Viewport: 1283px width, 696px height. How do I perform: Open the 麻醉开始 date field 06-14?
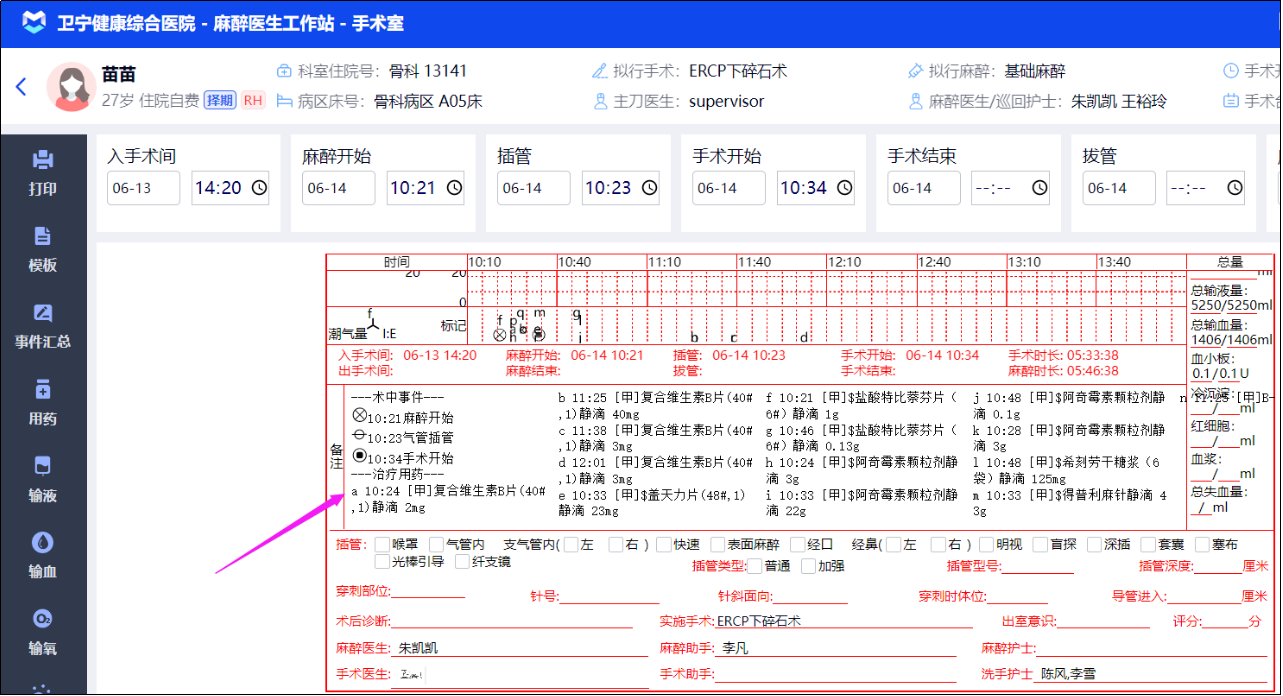(x=339, y=188)
